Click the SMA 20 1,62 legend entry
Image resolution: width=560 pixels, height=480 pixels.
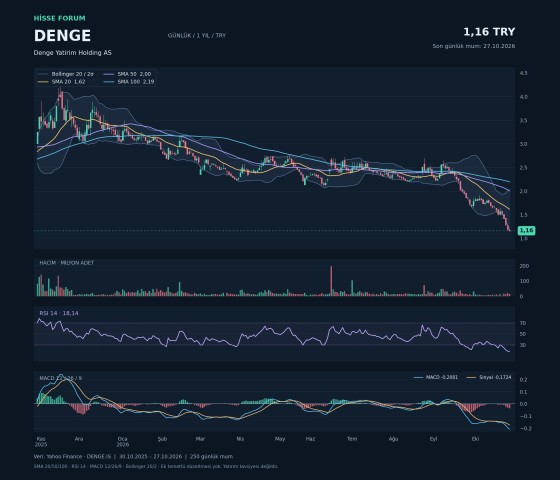[61, 82]
